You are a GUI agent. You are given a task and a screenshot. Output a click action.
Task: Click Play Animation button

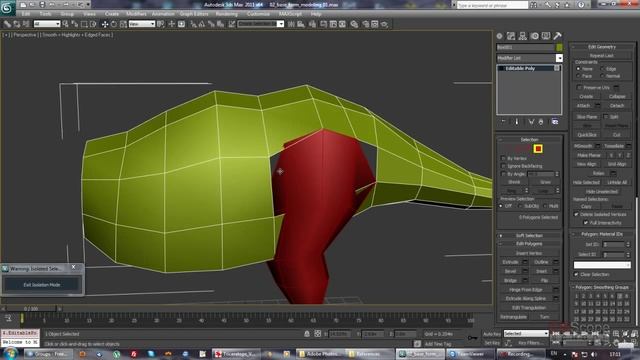[x=576, y=333]
